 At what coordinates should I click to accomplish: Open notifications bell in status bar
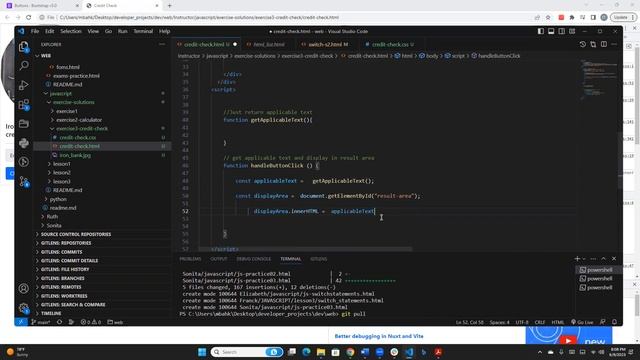[x=614, y=322]
